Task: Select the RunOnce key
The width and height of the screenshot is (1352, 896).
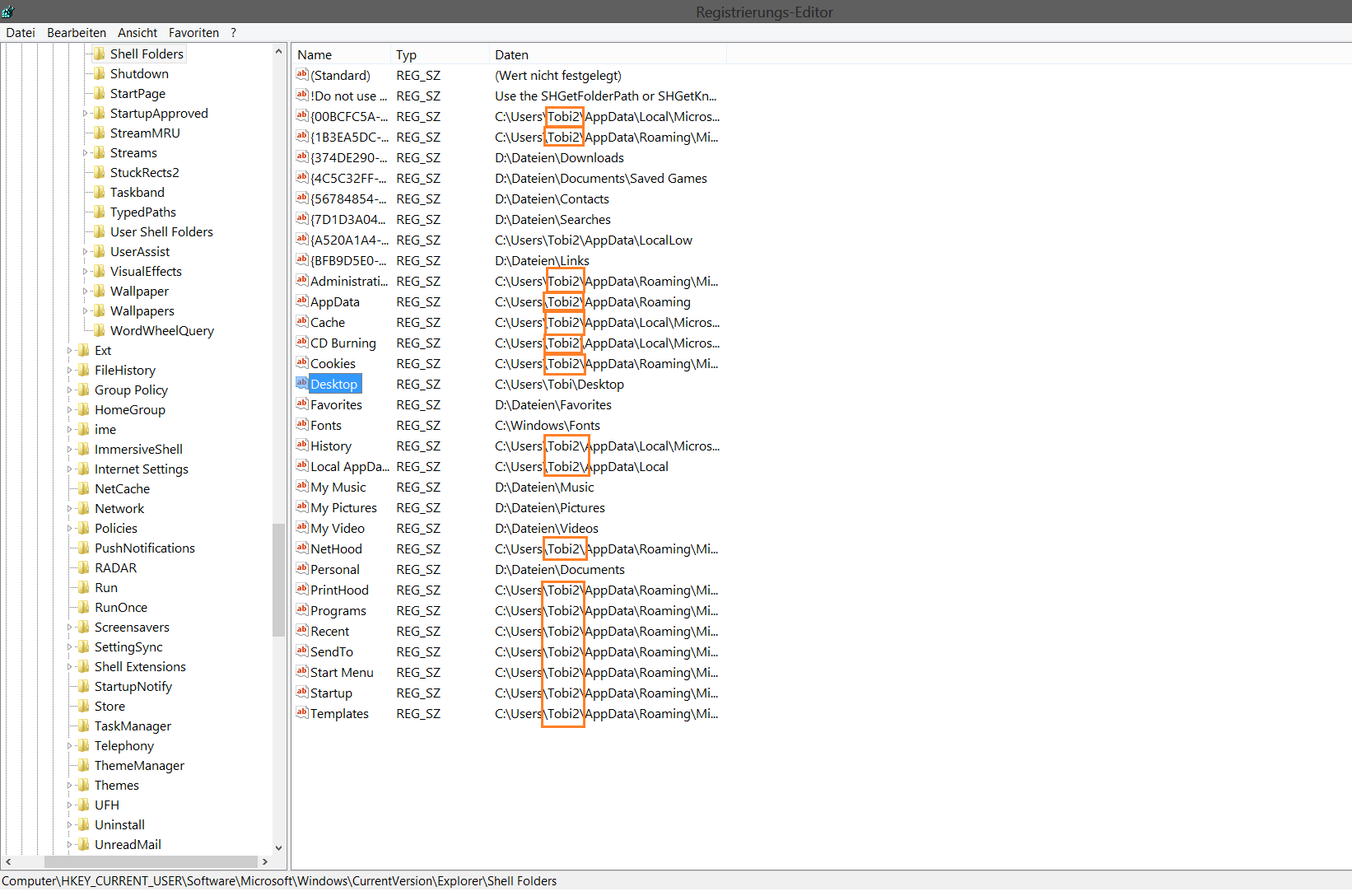Action: [121, 607]
